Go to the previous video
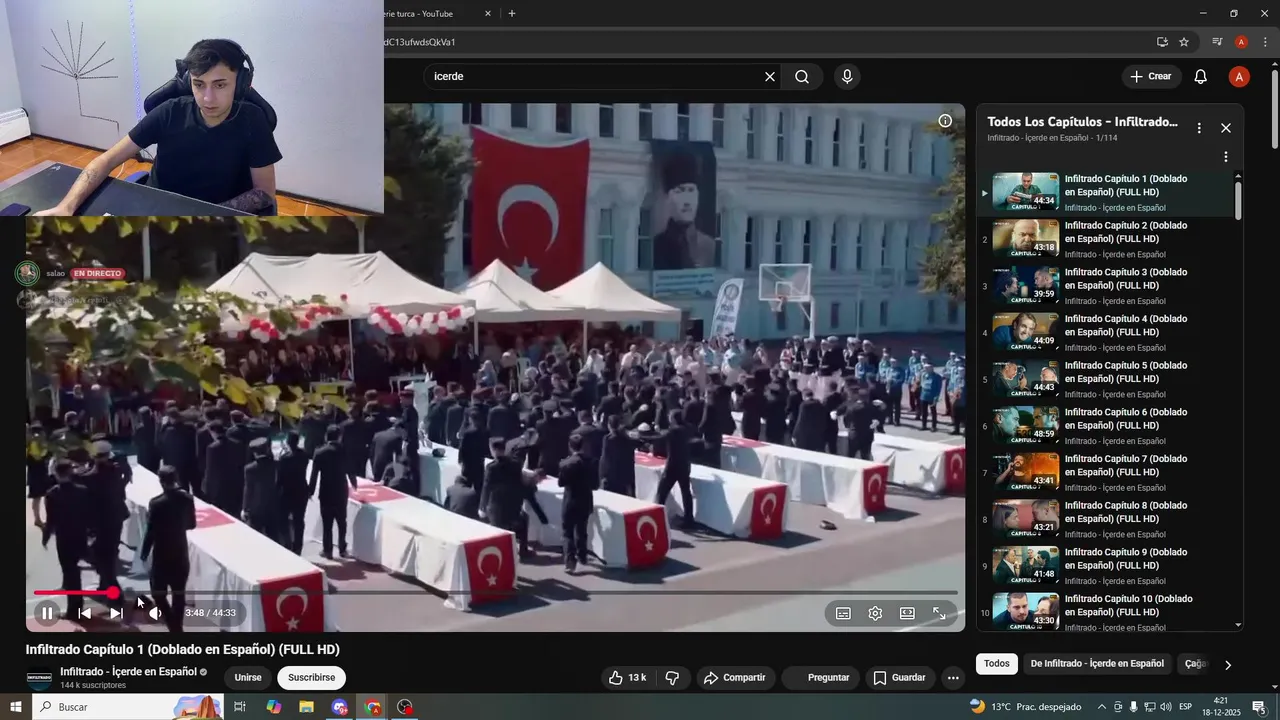1280x720 pixels. click(x=85, y=613)
